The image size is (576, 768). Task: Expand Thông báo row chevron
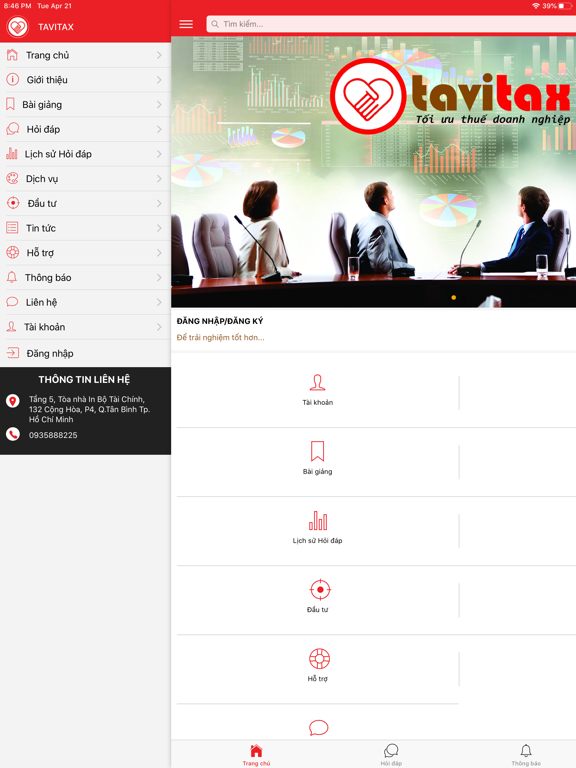[159, 277]
